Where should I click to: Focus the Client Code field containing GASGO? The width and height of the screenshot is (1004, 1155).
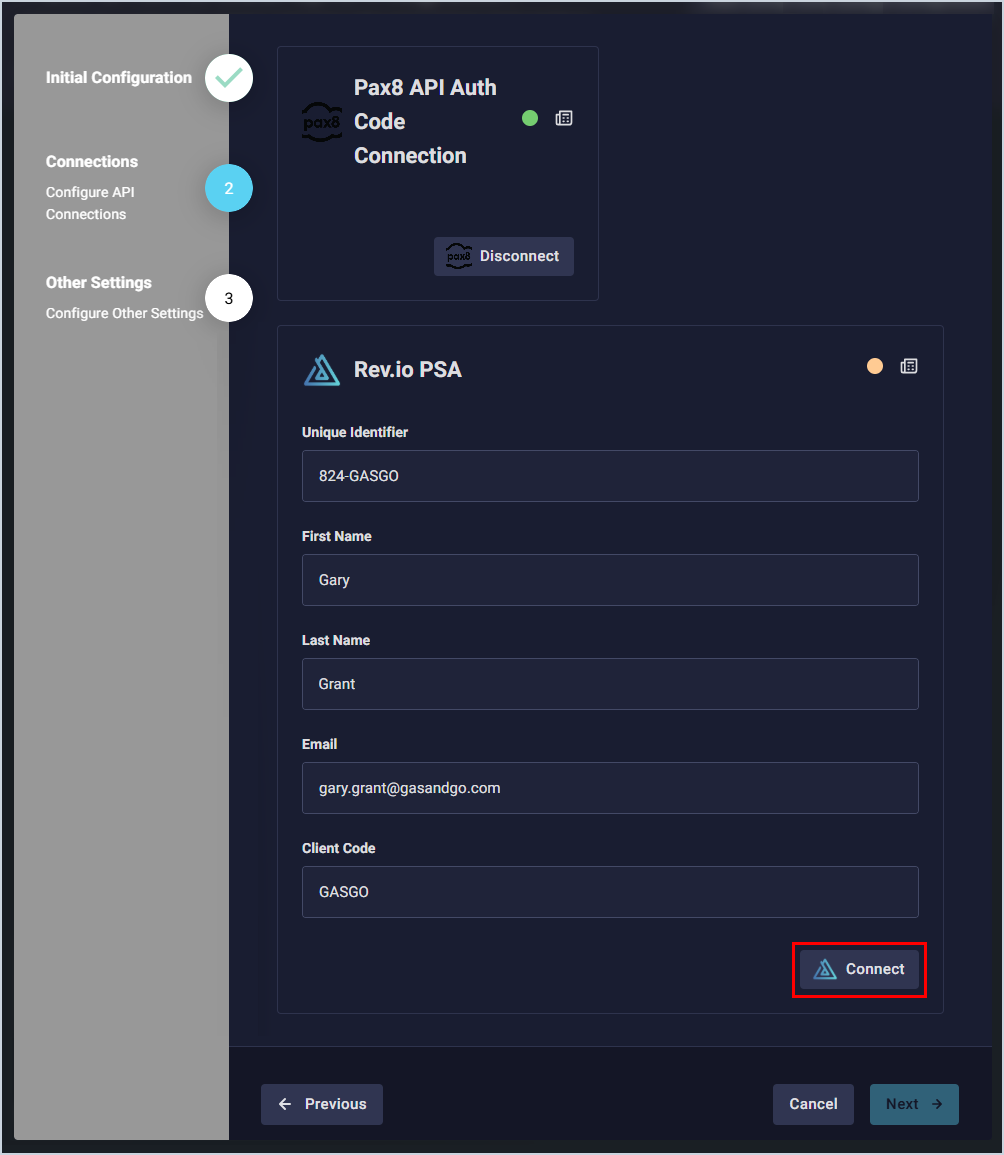click(x=610, y=892)
